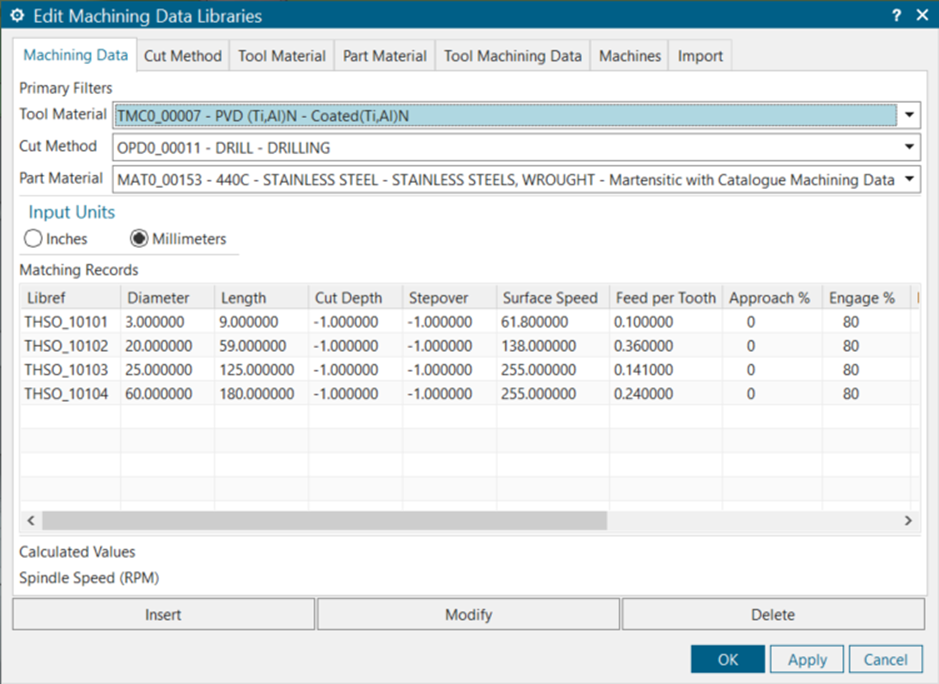Click the horizontal scrollbar left arrow
This screenshot has width=939, height=684.
30,521
